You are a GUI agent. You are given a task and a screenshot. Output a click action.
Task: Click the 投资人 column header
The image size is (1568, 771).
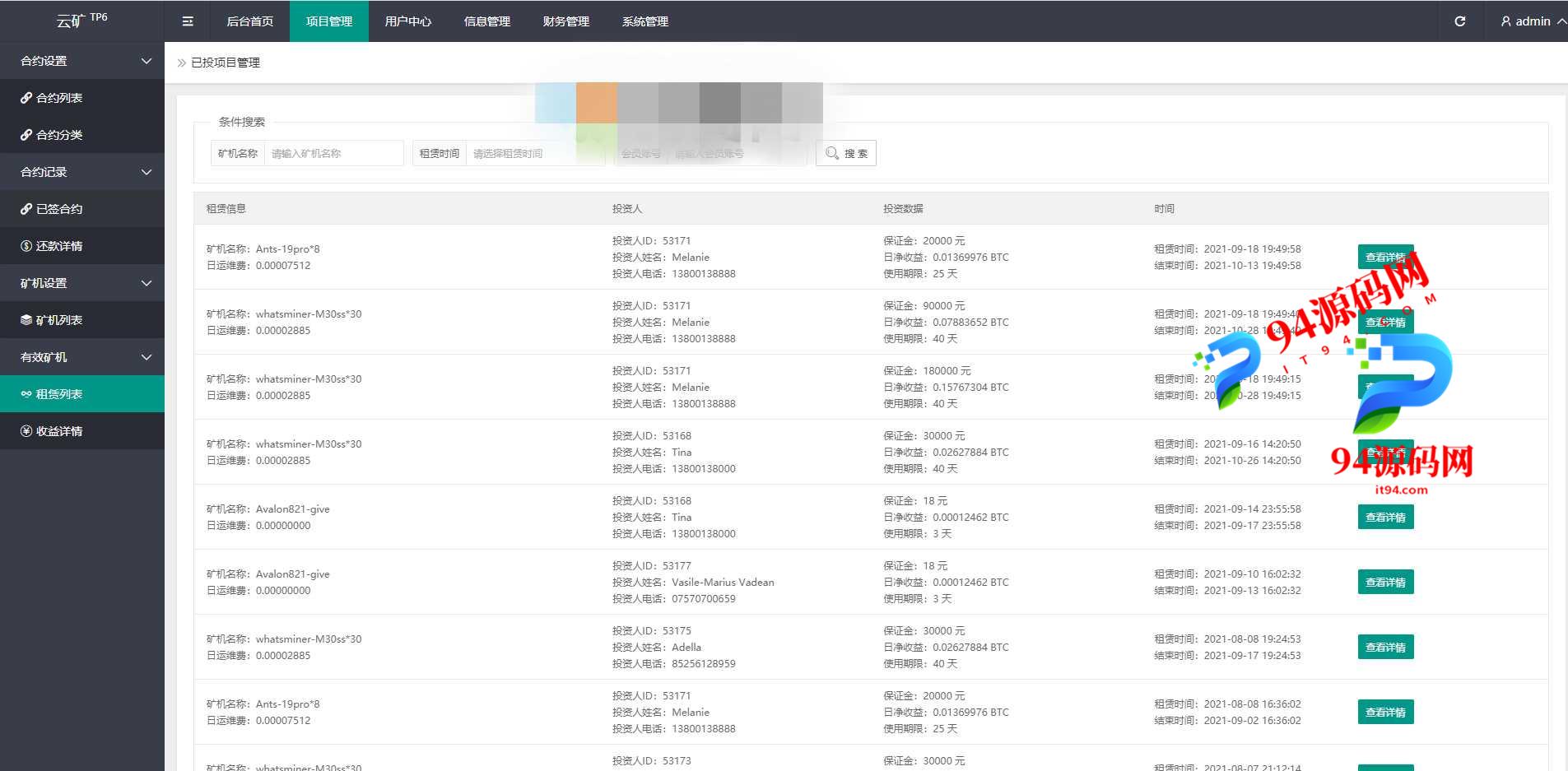[626, 208]
